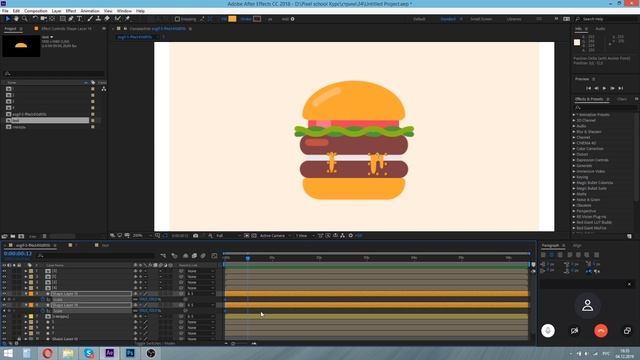Open the Effect menu
This screenshot has width=640, height=360.
point(71,11)
